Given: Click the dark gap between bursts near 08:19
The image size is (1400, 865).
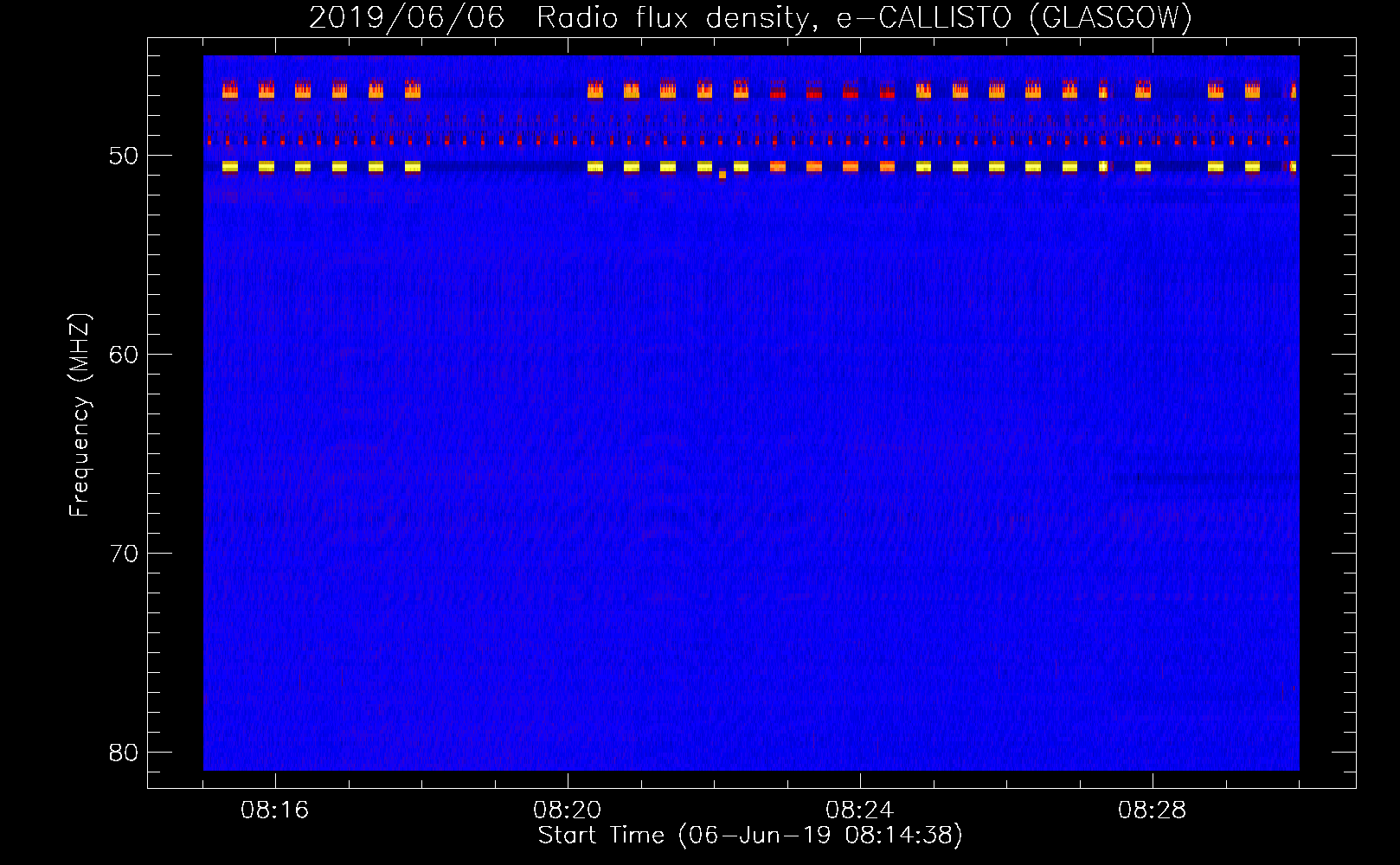Looking at the screenshot, I should [504, 166].
